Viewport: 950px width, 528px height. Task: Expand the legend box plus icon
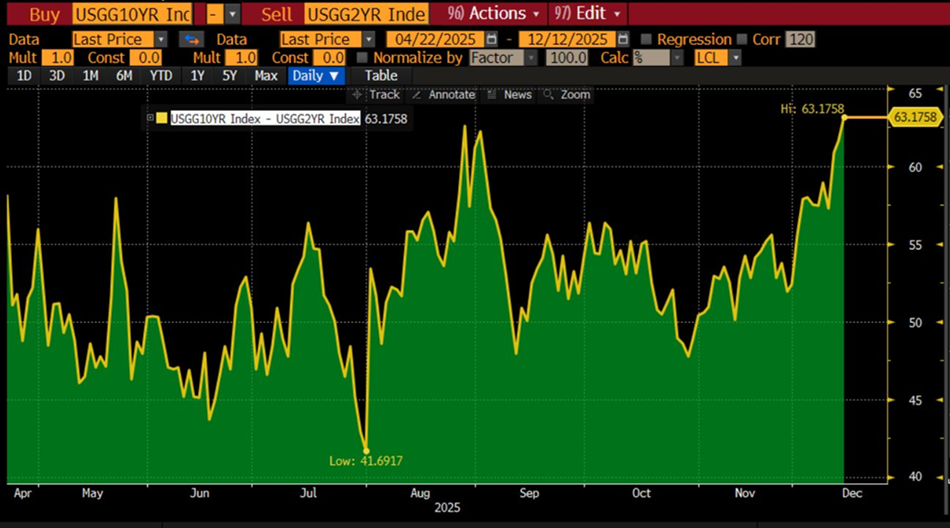coord(151,118)
